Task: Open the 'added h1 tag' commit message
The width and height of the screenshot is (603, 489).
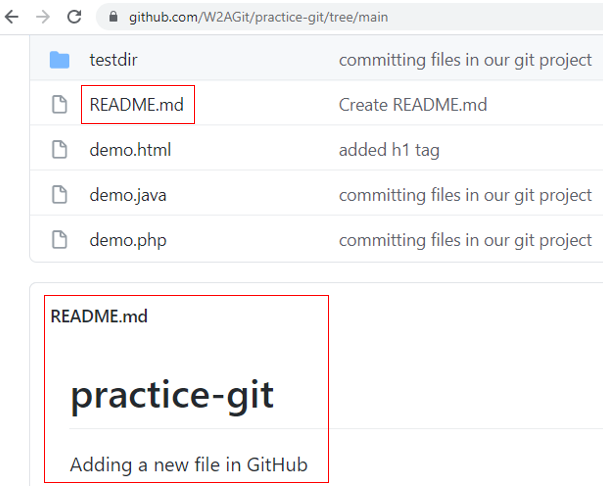Action: point(389,150)
